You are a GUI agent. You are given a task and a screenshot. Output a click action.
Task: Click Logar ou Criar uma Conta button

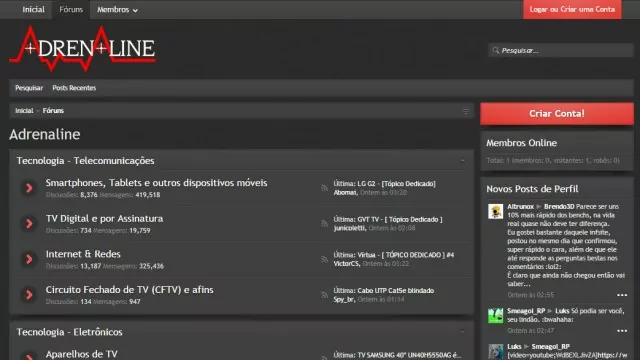click(x=572, y=9)
